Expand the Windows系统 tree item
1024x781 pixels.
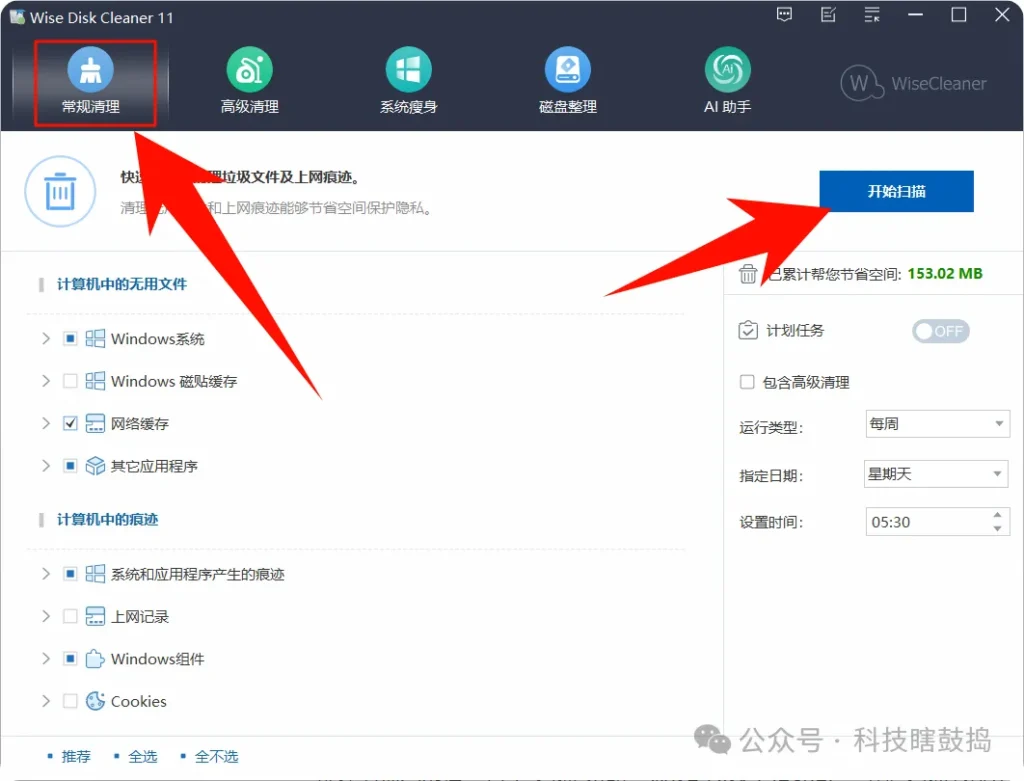(x=46, y=338)
